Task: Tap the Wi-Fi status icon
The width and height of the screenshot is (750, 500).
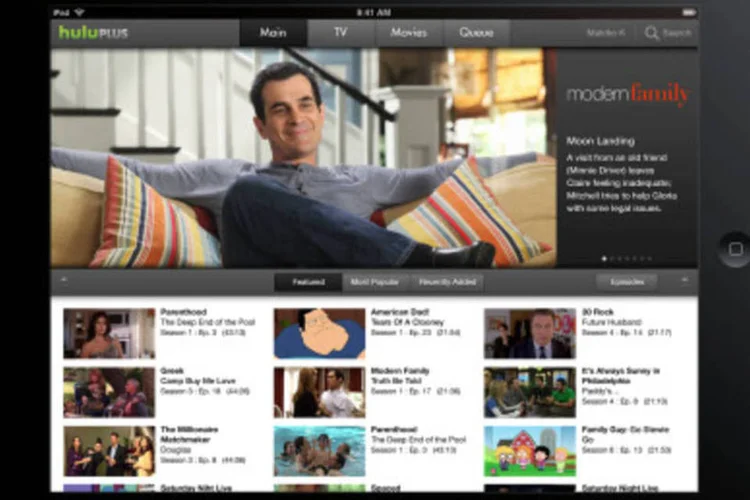Action: point(79,12)
